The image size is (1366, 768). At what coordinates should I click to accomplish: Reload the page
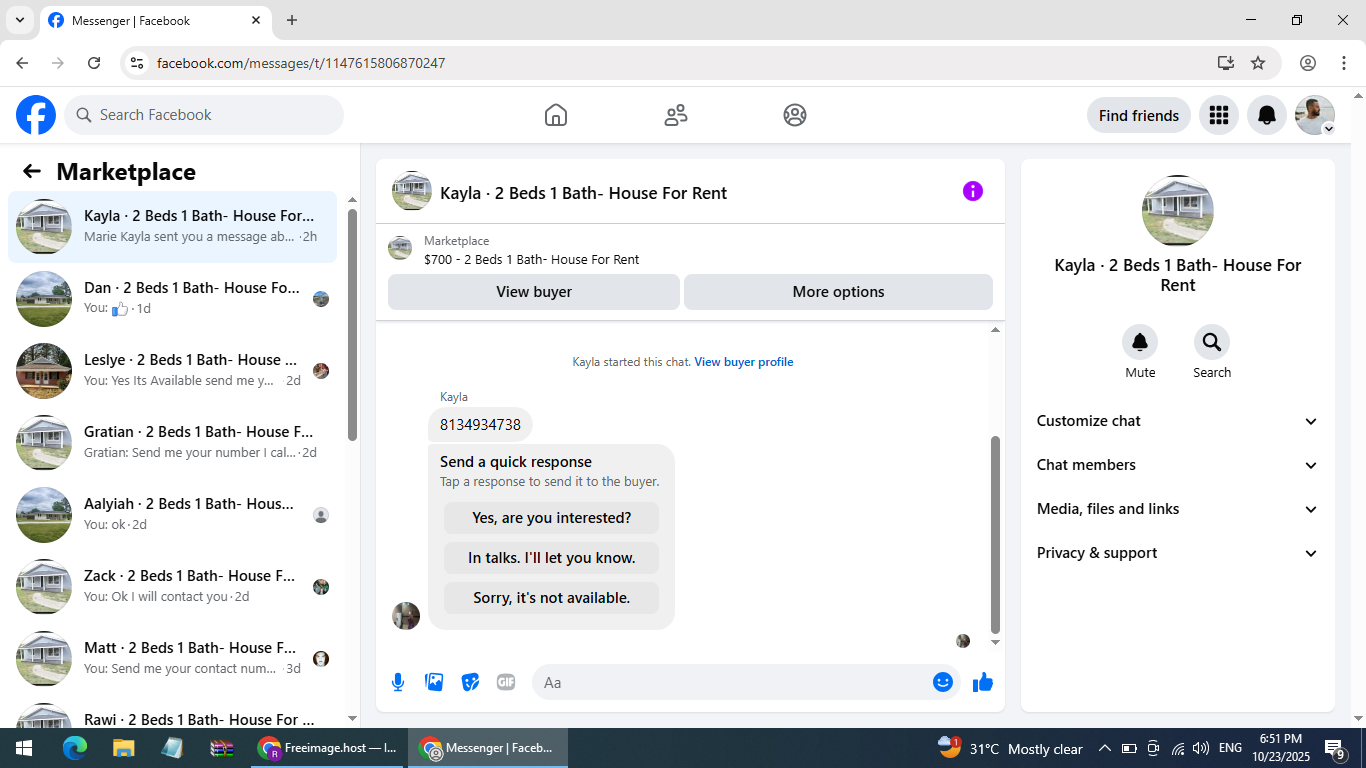coord(94,63)
